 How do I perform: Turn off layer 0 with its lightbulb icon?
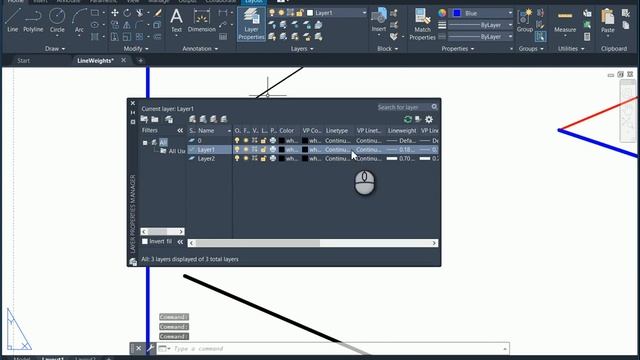click(x=237, y=140)
